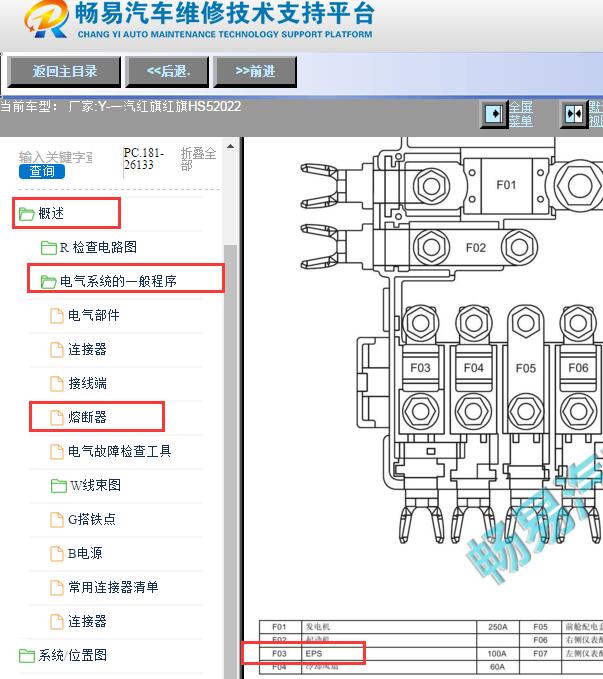Click the folder icon beside W线束图
Screen dimensions: 603x679
coord(58,485)
